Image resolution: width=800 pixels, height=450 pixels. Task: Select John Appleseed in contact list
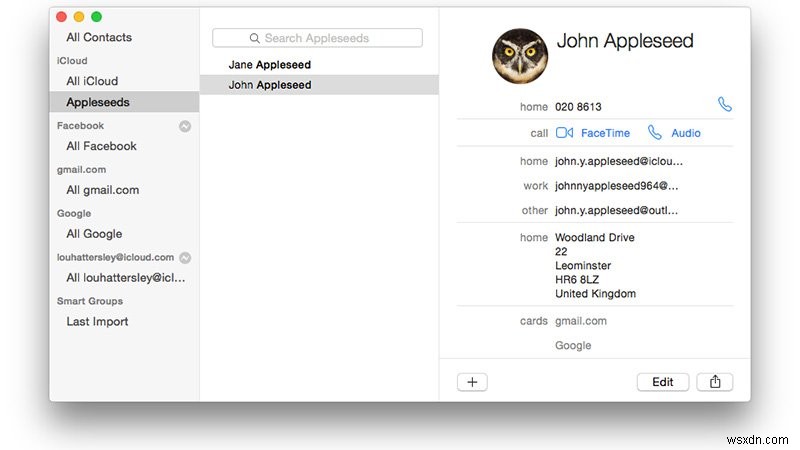coord(319,85)
